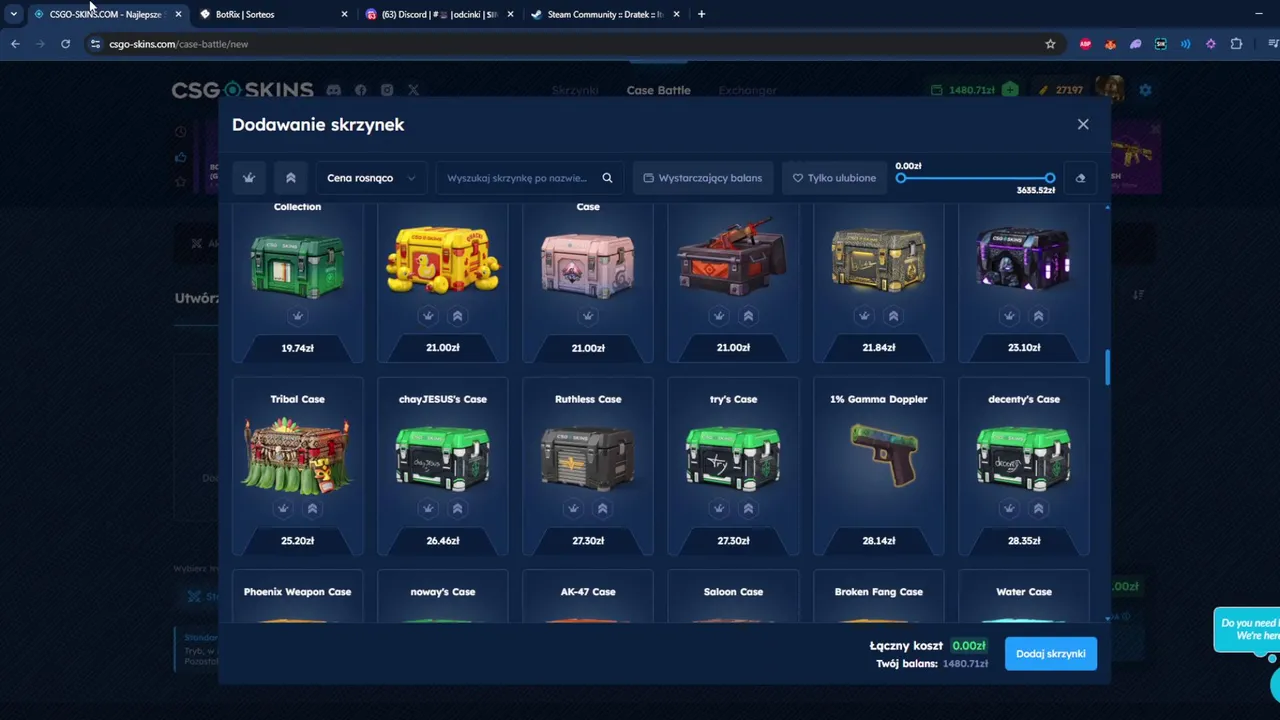The height and width of the screenshot is (720, 1280).
Task: Click the 27197 coins balance
Action: [1061, 90]
